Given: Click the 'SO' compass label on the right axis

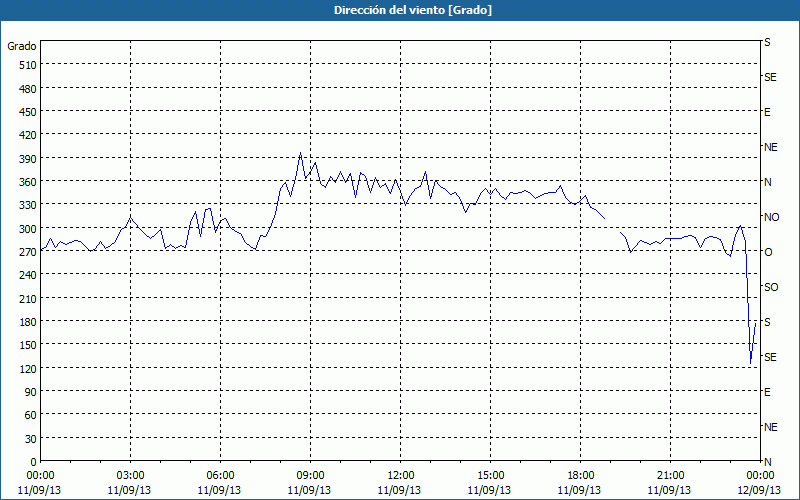Looking at the screenshot, I should tap(771, 287).
